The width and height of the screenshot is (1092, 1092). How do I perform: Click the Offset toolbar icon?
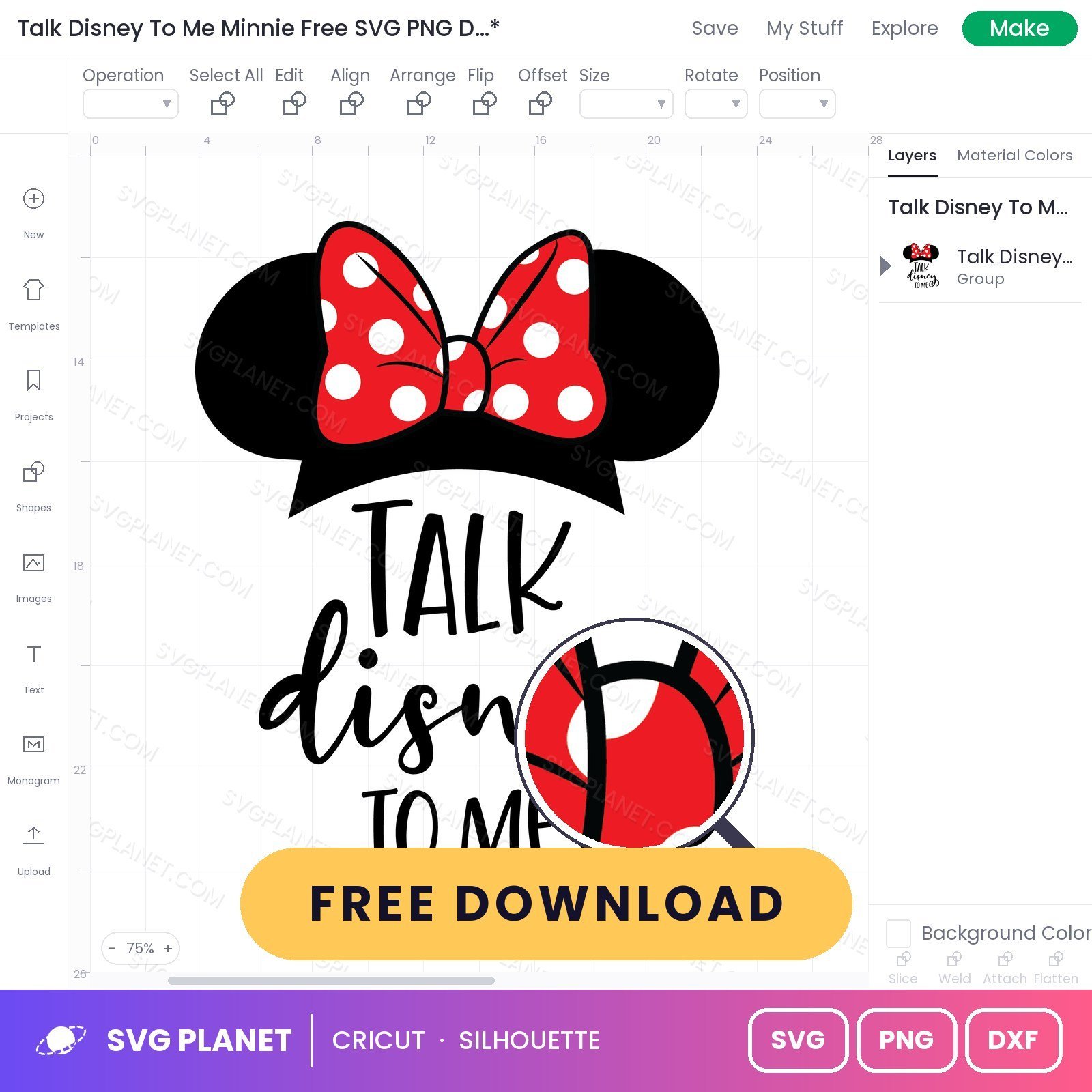click(x=541, y=104)
